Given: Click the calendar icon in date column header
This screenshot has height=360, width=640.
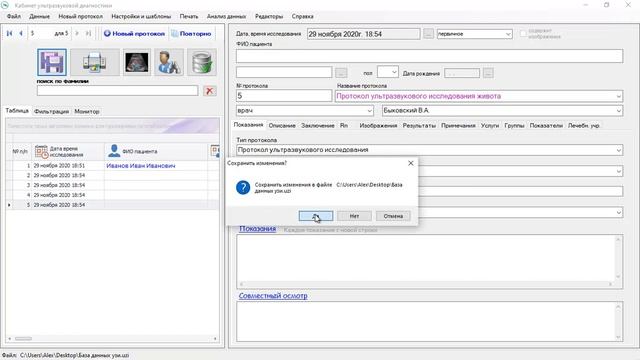Looking at the screenshot, I should pos(41,151).
